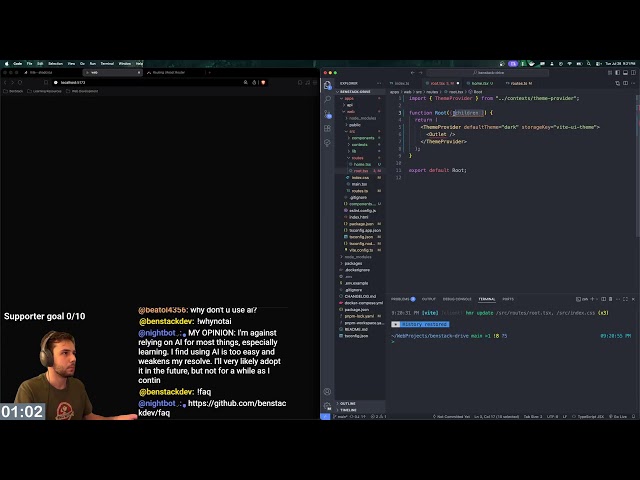Viewport: 640px width, 480px height.
Task: Open the Accounts icon in the activity bar
Action: point(327,391)
